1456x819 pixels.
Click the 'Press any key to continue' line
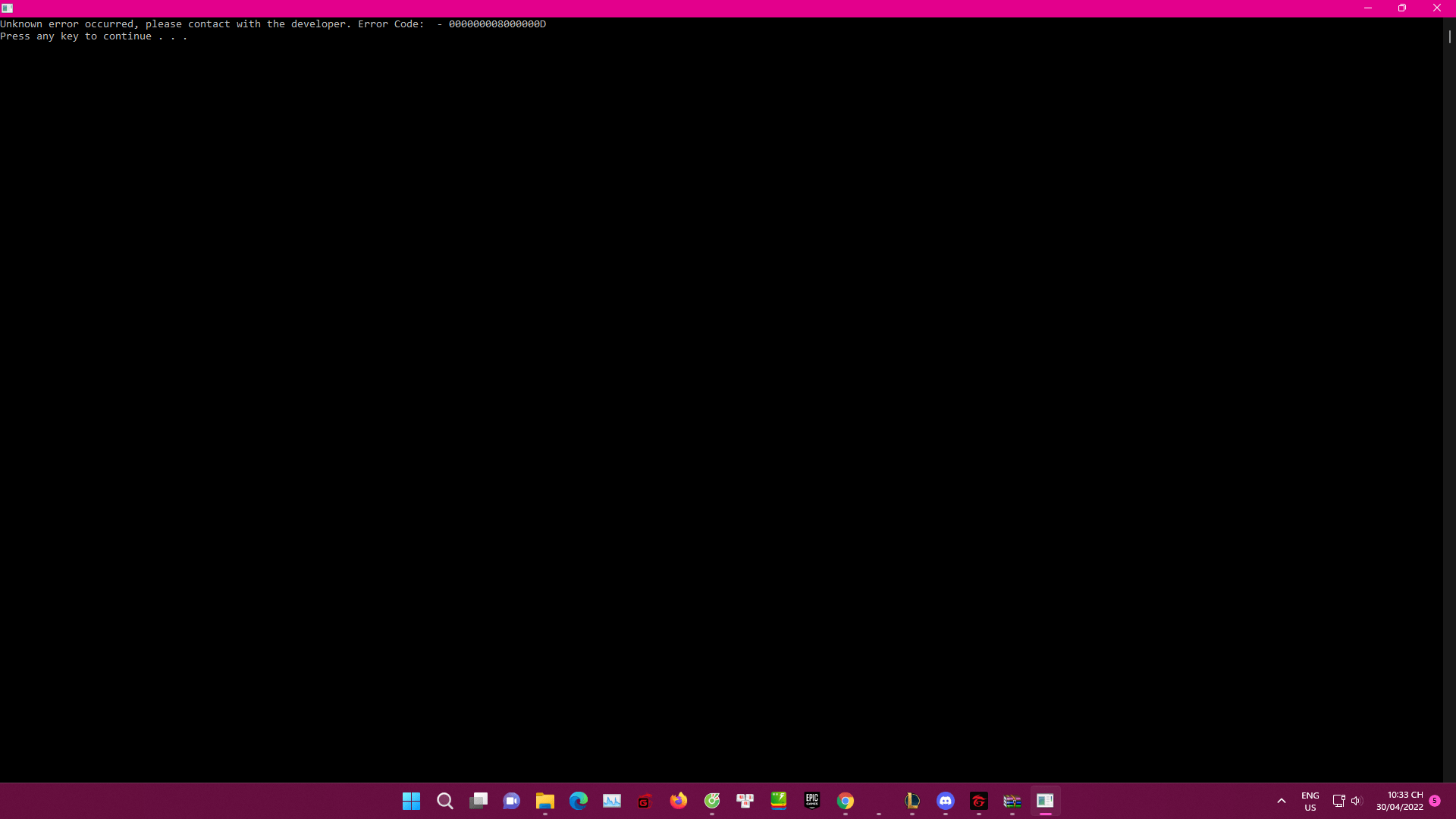click(94, 36)
